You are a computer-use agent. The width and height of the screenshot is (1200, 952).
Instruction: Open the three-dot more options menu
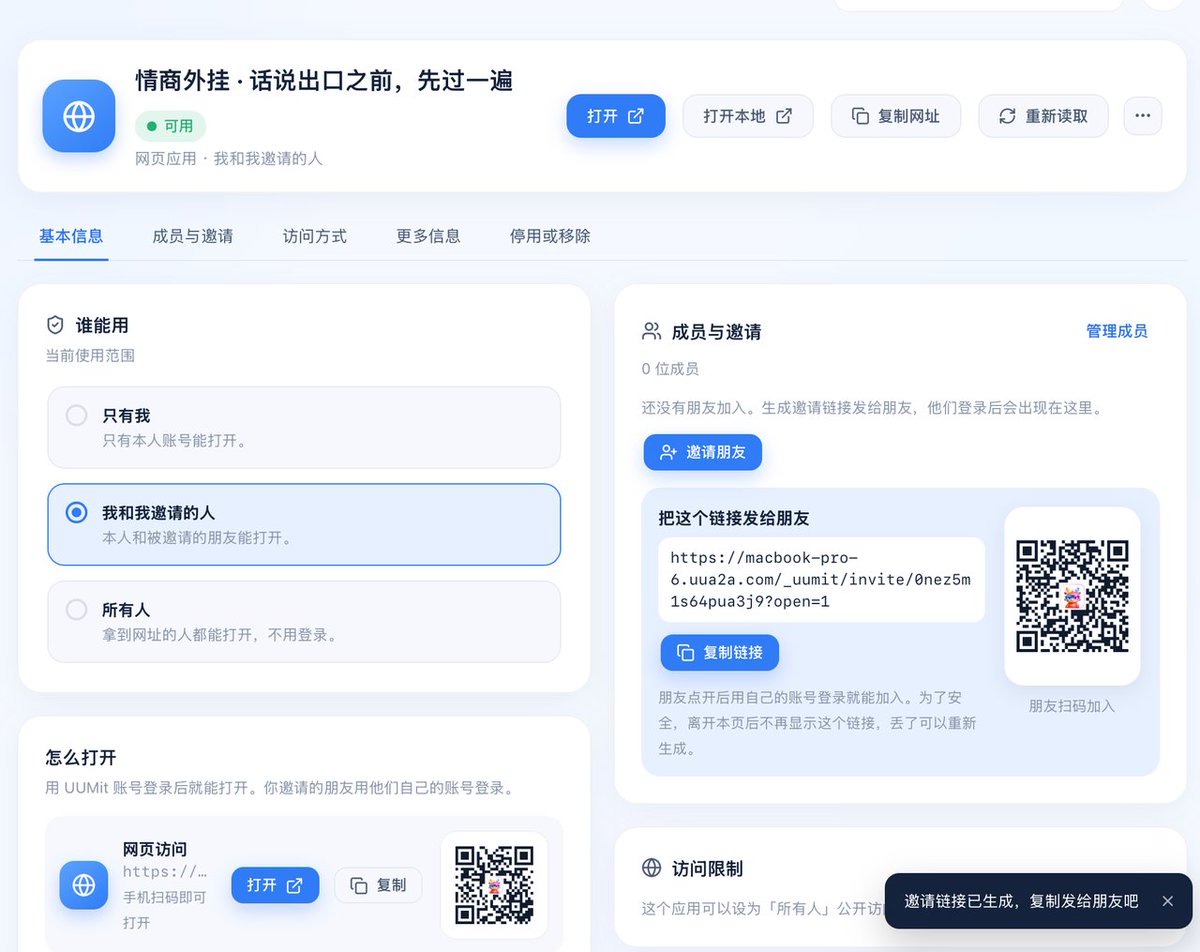coord(1143,116)
